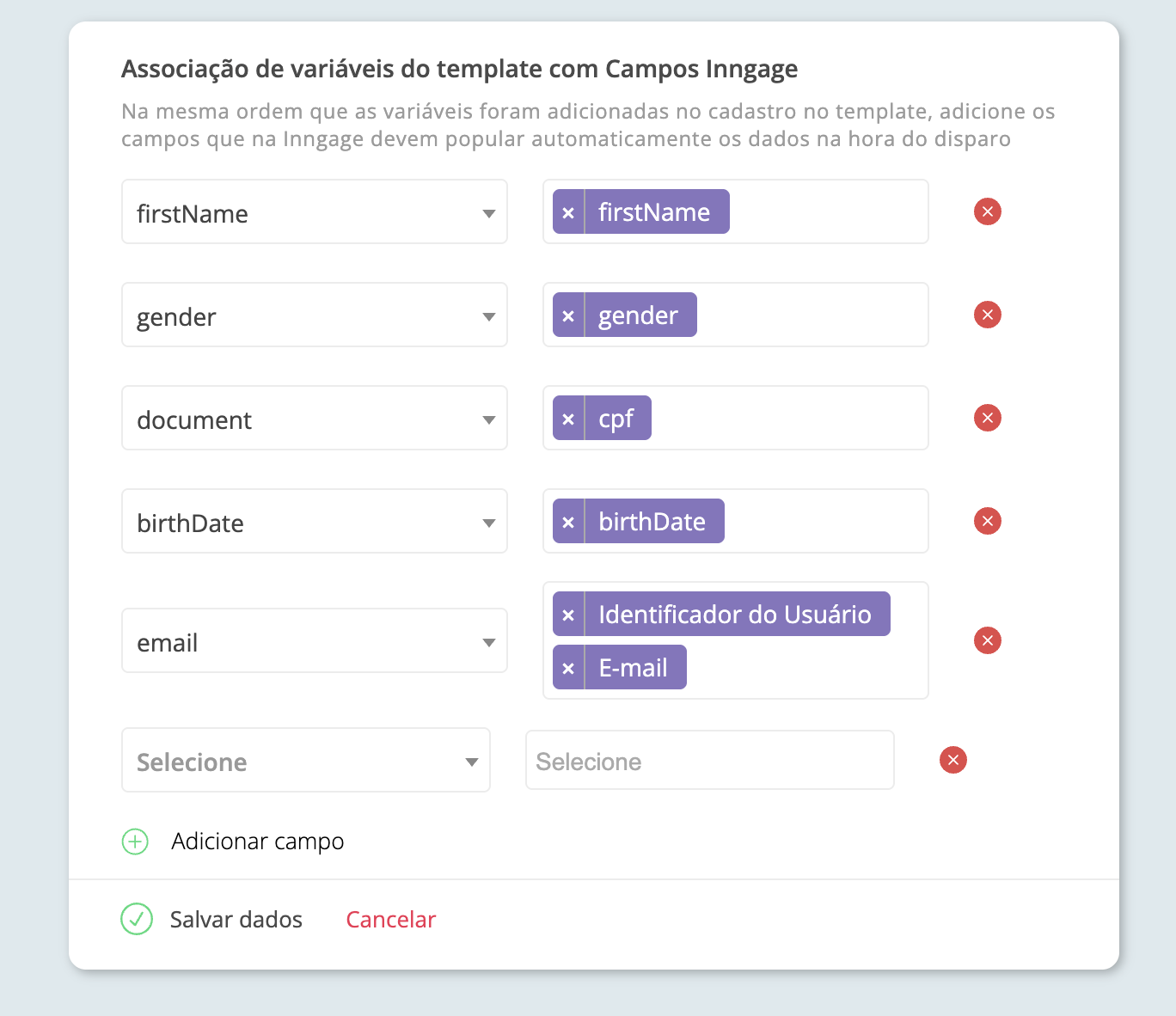Remove the document mapping row

[x=988, y=418]
